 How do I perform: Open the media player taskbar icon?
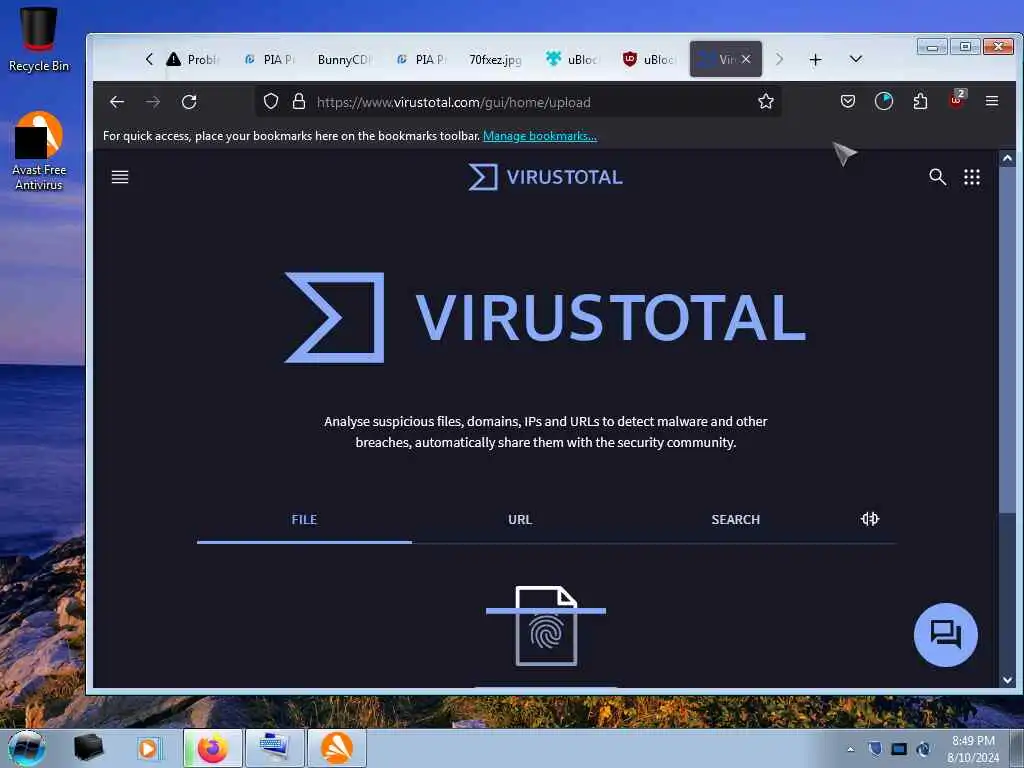coord(148,748)
